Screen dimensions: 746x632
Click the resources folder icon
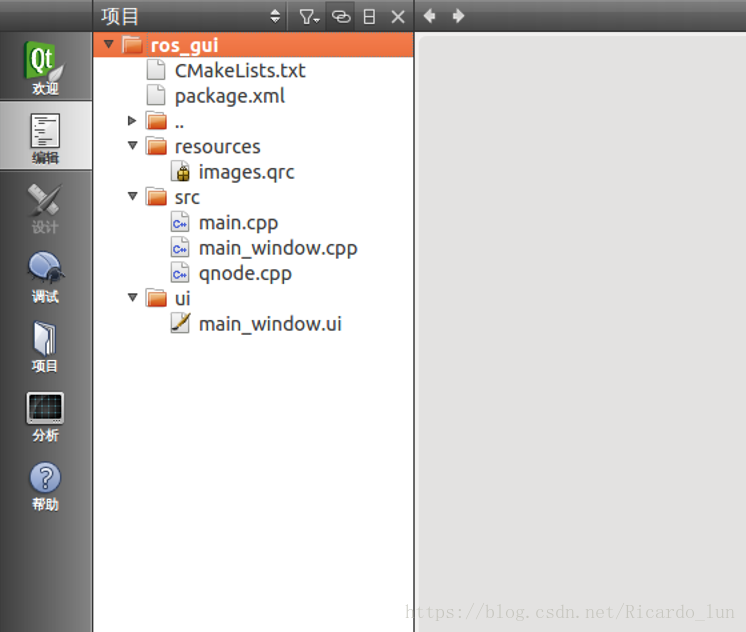[157, 146]
